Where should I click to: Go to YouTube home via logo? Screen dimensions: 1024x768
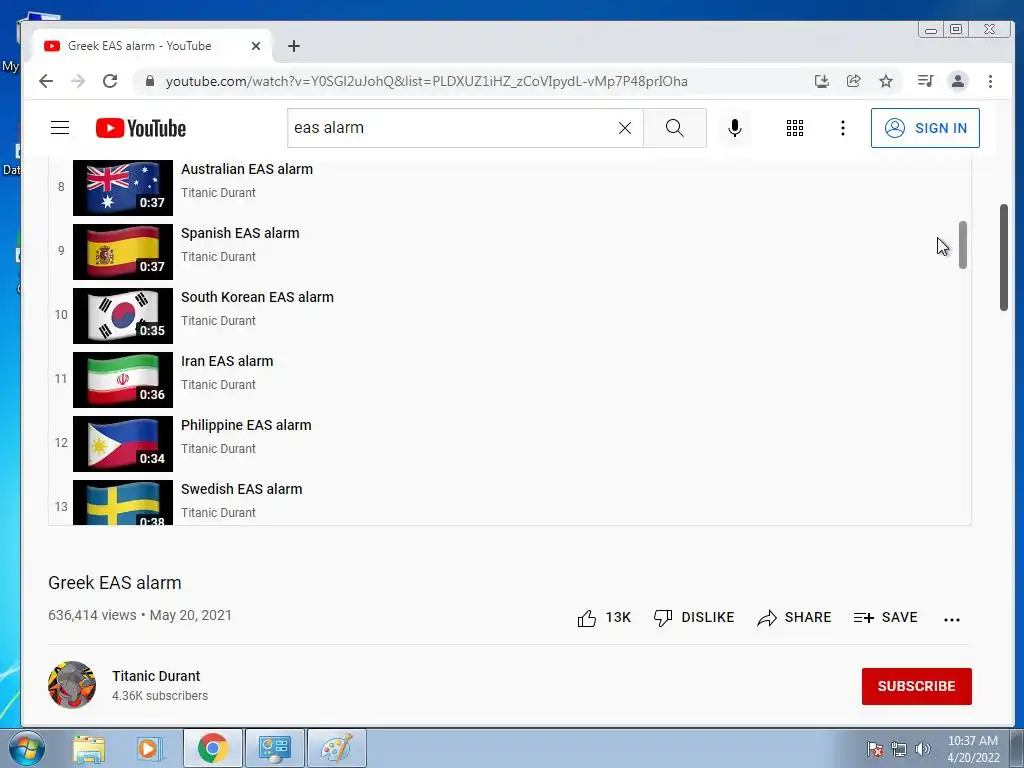[x=140, y=128]
